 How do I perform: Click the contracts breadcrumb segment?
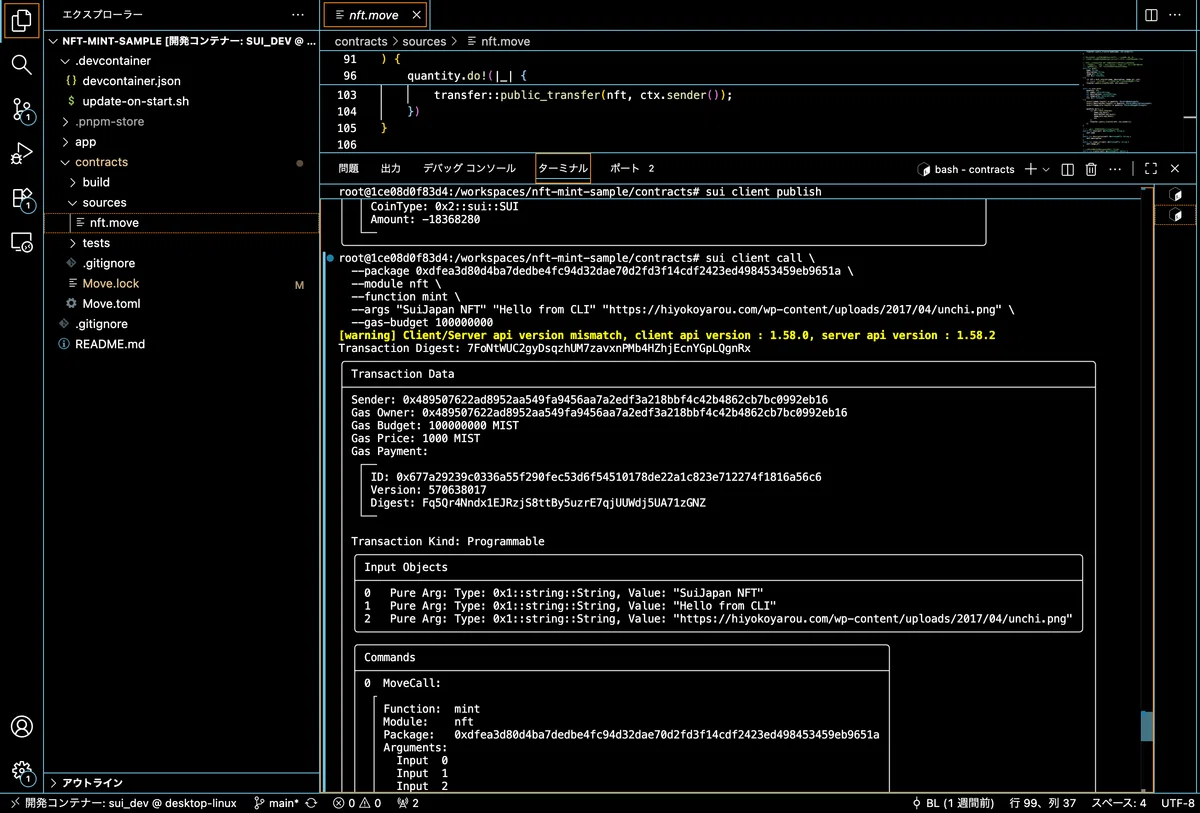pyautogui.click(x=361, y=41)
